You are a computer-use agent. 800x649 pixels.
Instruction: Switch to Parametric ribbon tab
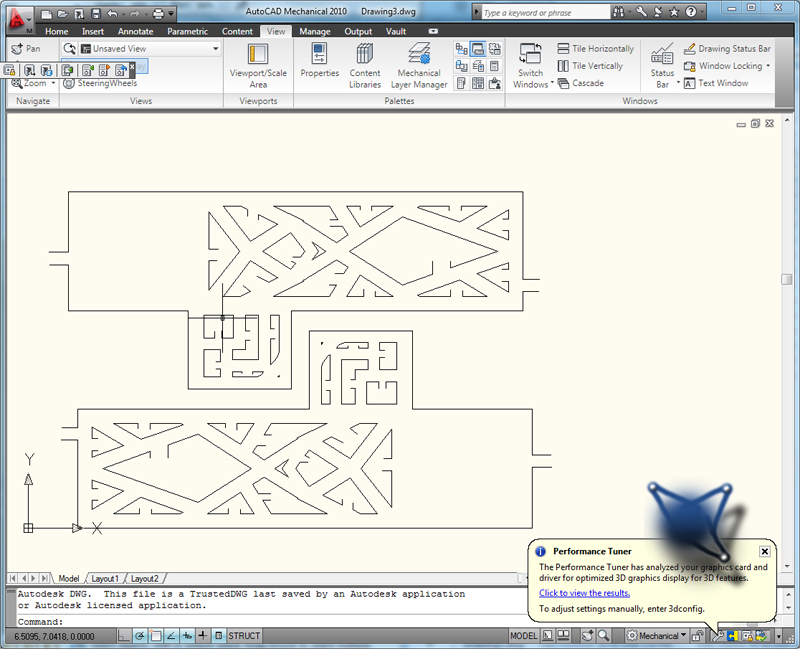tap(187, 31)
